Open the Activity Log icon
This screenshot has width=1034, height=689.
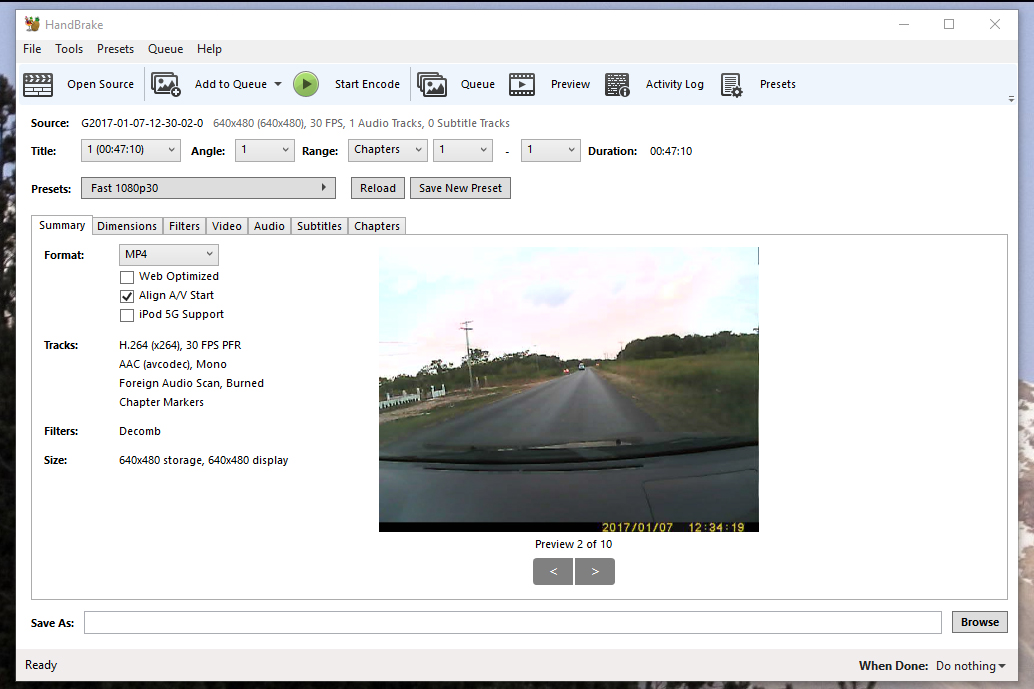point(617,85)
